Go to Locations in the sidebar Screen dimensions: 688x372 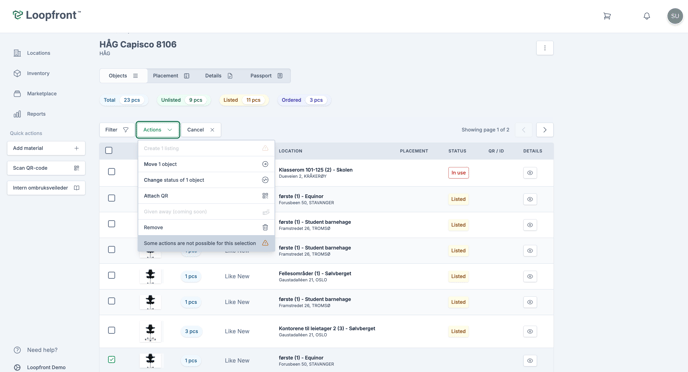[32, 53]
